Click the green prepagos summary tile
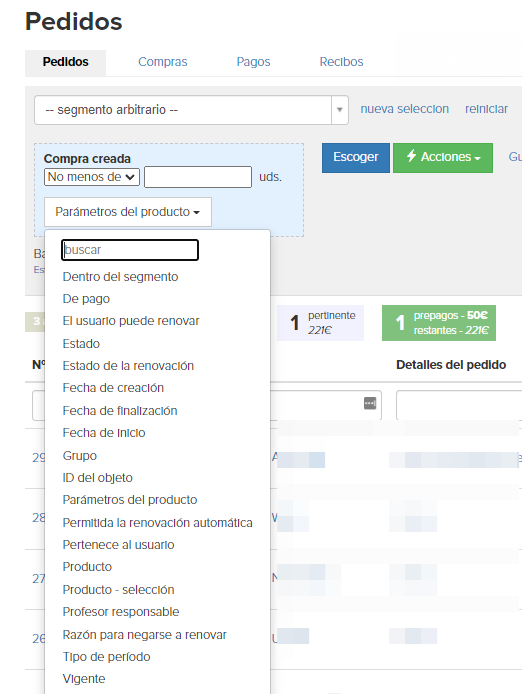Screen dimensions: 522x694 (439, 323)
